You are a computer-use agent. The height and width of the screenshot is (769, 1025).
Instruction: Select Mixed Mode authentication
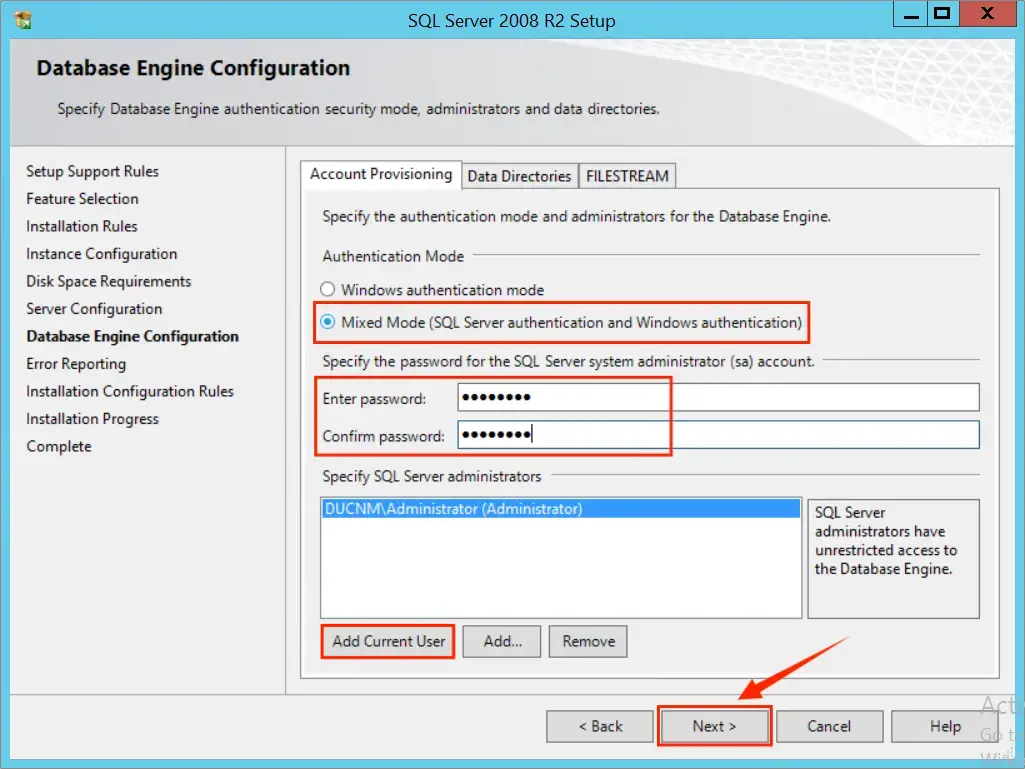click(328, 322)
